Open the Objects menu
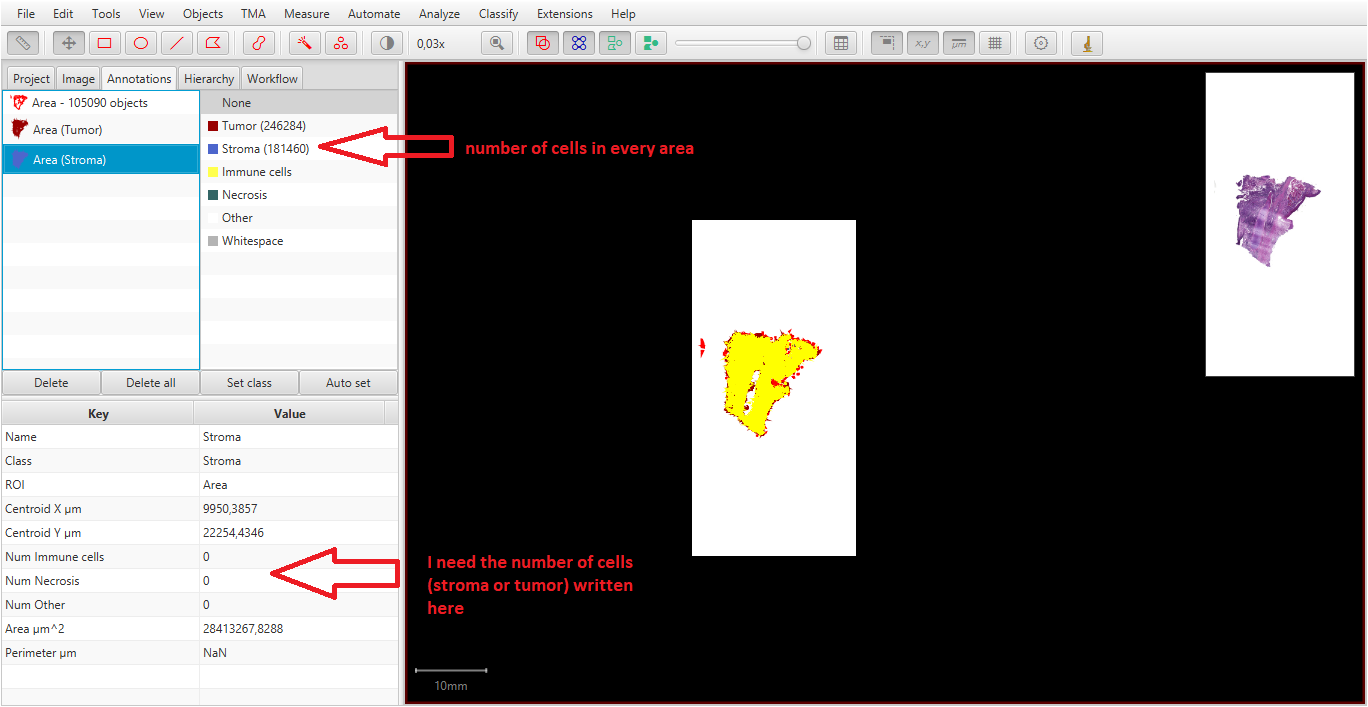Screen dimensions: 1368x707 [x=203, y=14]
